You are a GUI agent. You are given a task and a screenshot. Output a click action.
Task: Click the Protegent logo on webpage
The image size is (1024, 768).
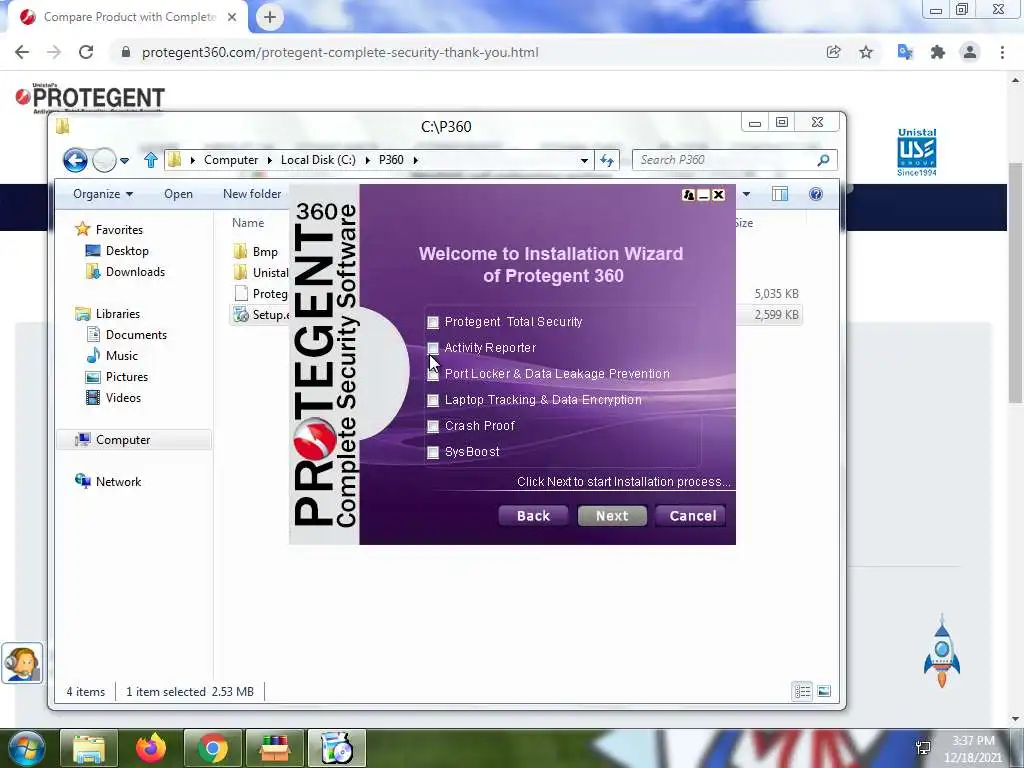[89, 98]
